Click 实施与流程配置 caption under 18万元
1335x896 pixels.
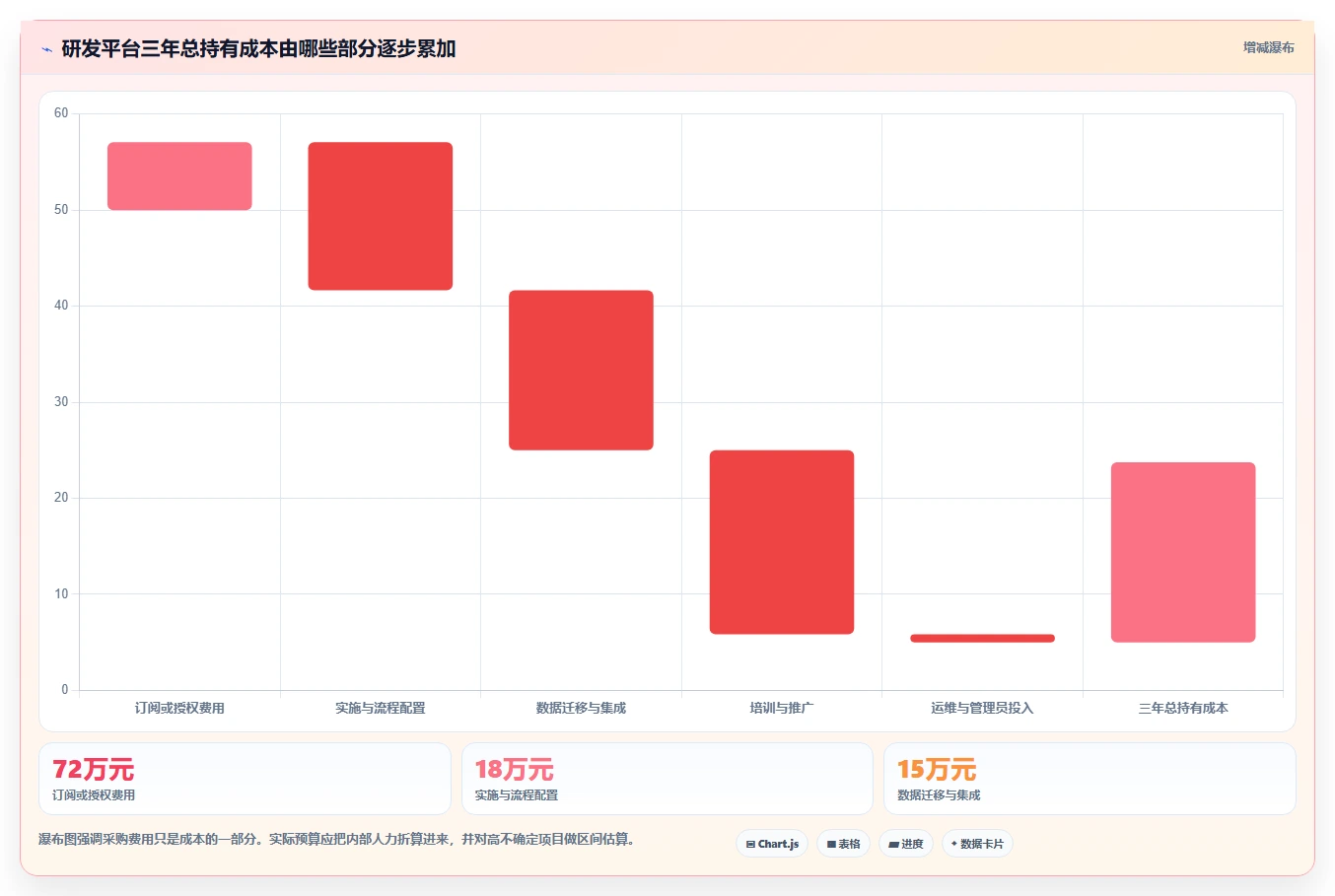517,795
